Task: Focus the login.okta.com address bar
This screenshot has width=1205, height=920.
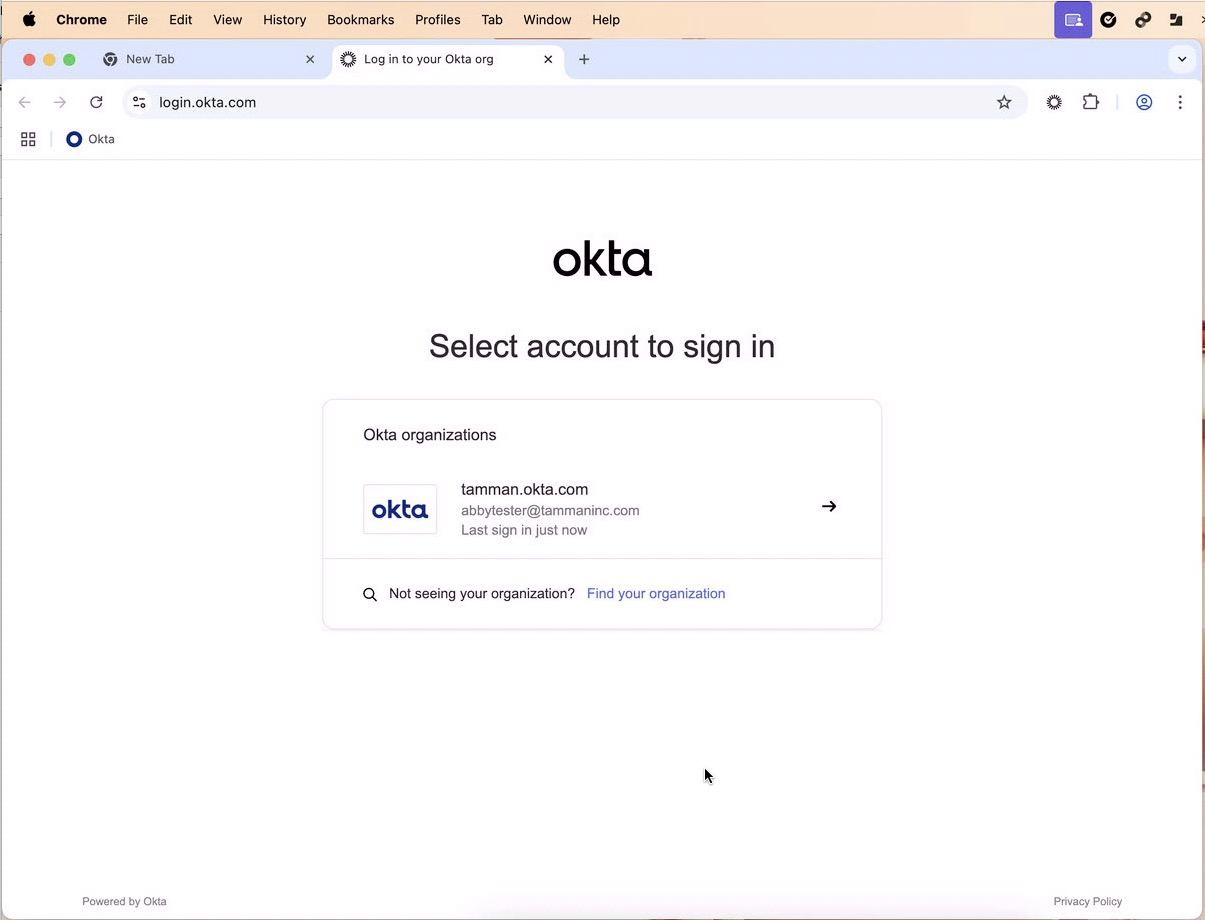Action: [575, 102]
